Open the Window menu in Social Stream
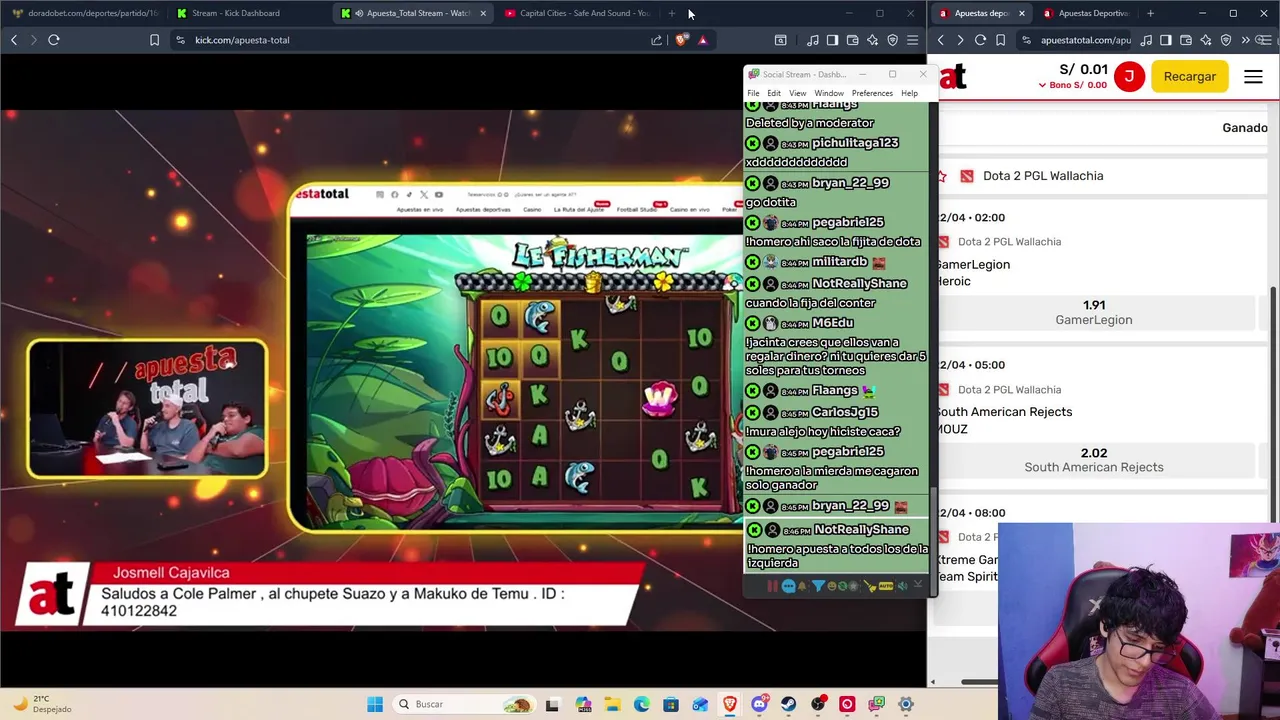Viewport: 1280px width, 720px height. pyautogui.click(x=828, y=93)
